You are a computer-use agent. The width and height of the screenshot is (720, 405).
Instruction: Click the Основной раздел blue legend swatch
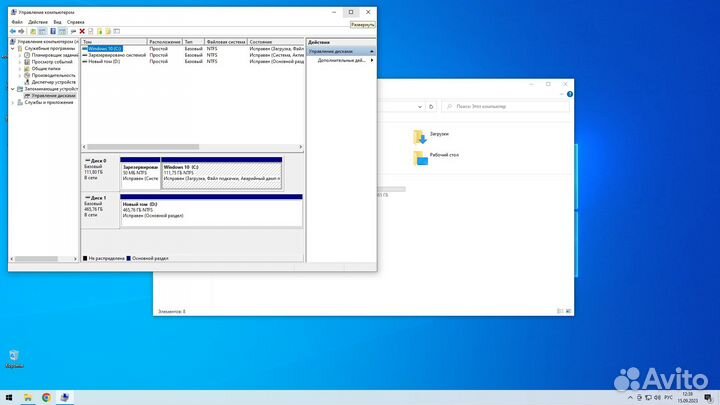[129, 259]
